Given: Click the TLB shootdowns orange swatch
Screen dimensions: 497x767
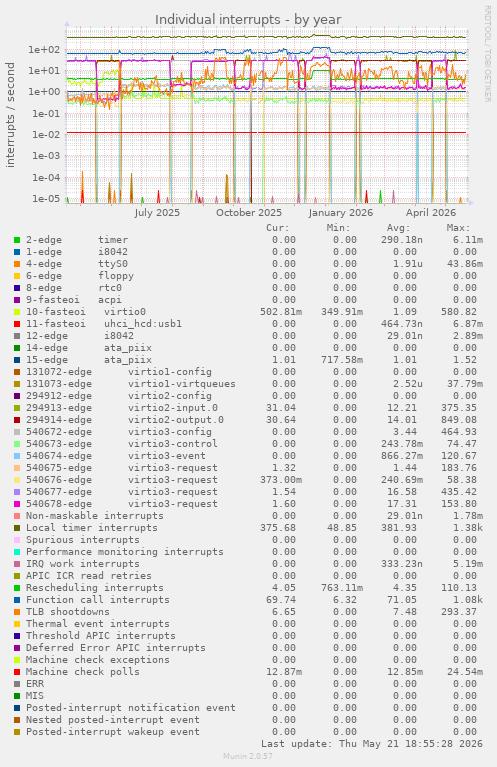Looking at the screenshot, I should [x=17, y=612].
